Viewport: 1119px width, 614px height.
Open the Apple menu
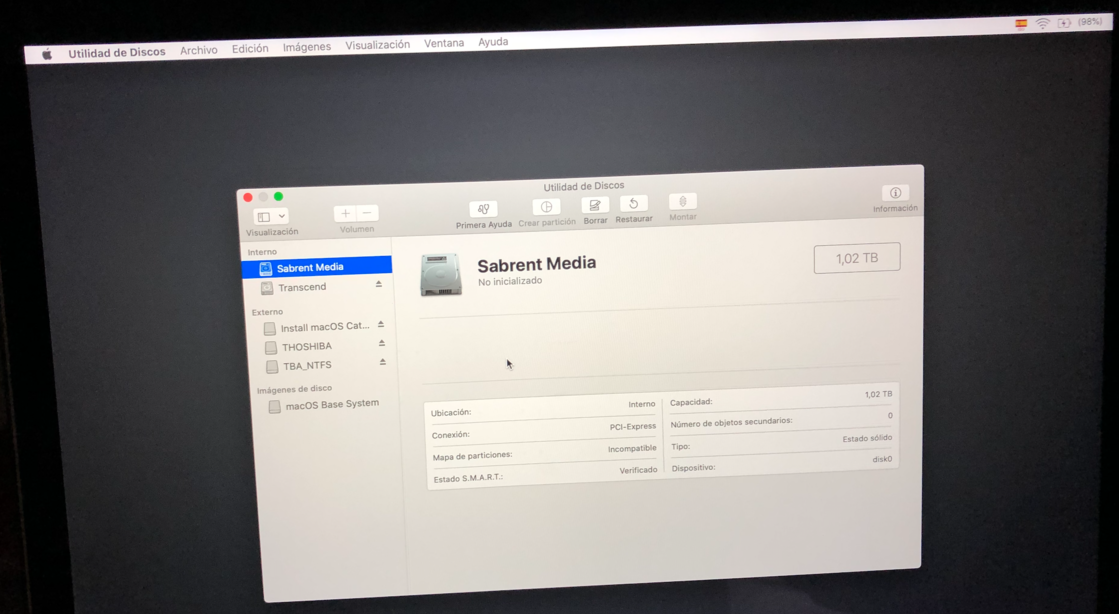47,54
